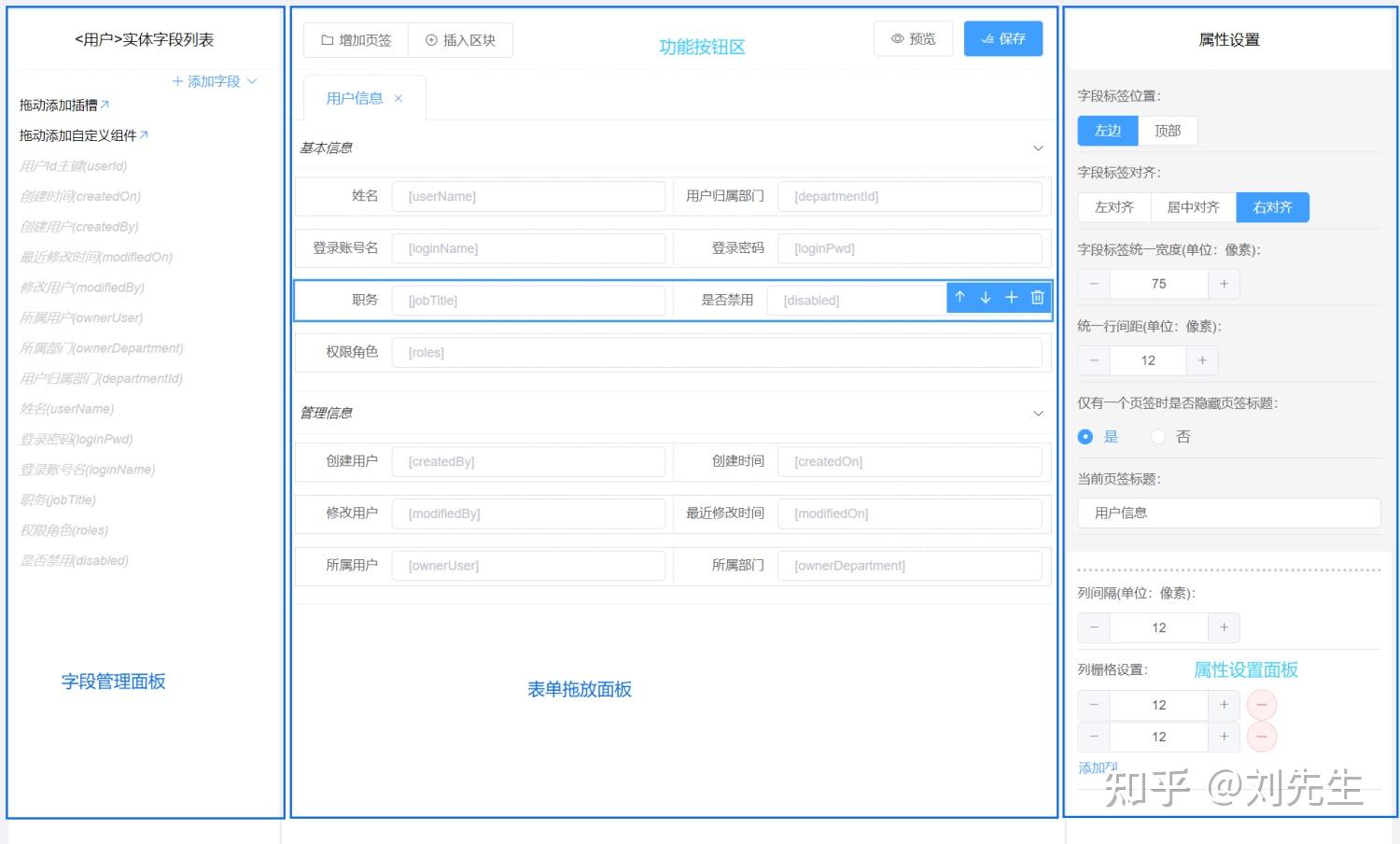The width and height of the screenshot is (1400, 844).
Task: Increase 统一行间距 value
Action: tap(1202, 360)
